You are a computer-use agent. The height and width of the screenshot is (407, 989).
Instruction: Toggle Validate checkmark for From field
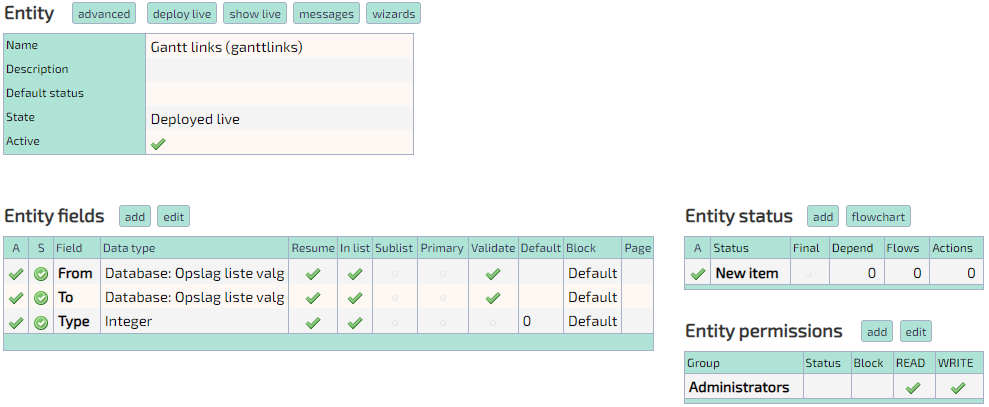point(492,273)
